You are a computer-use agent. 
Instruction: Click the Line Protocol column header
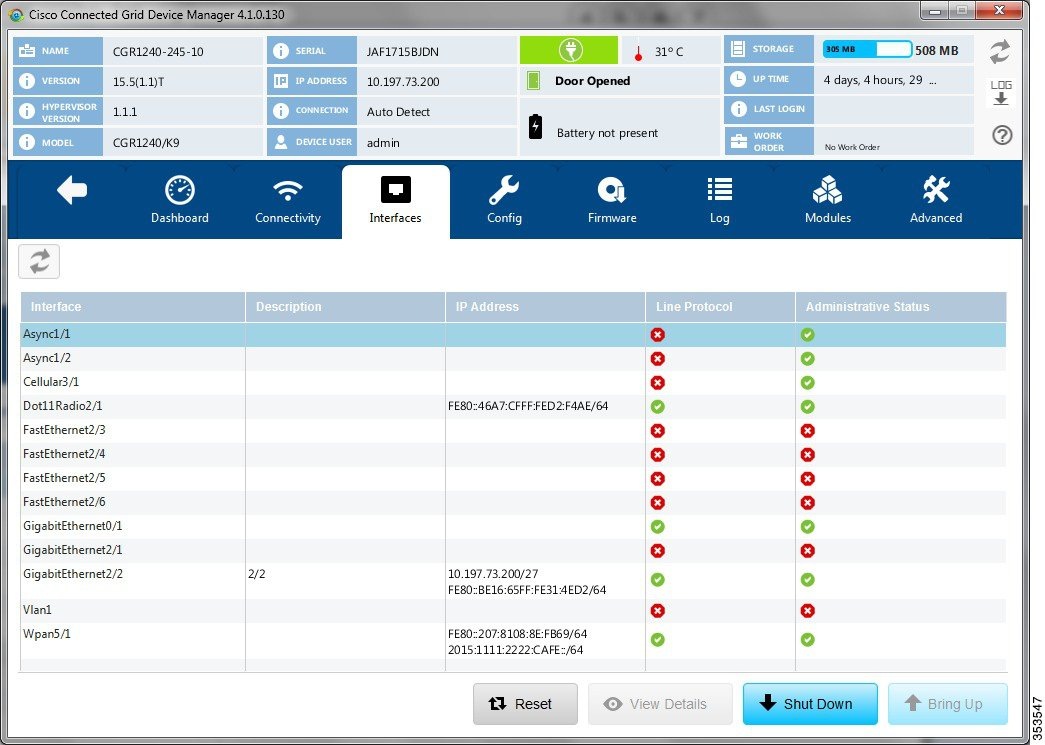(x=720, y=307)
